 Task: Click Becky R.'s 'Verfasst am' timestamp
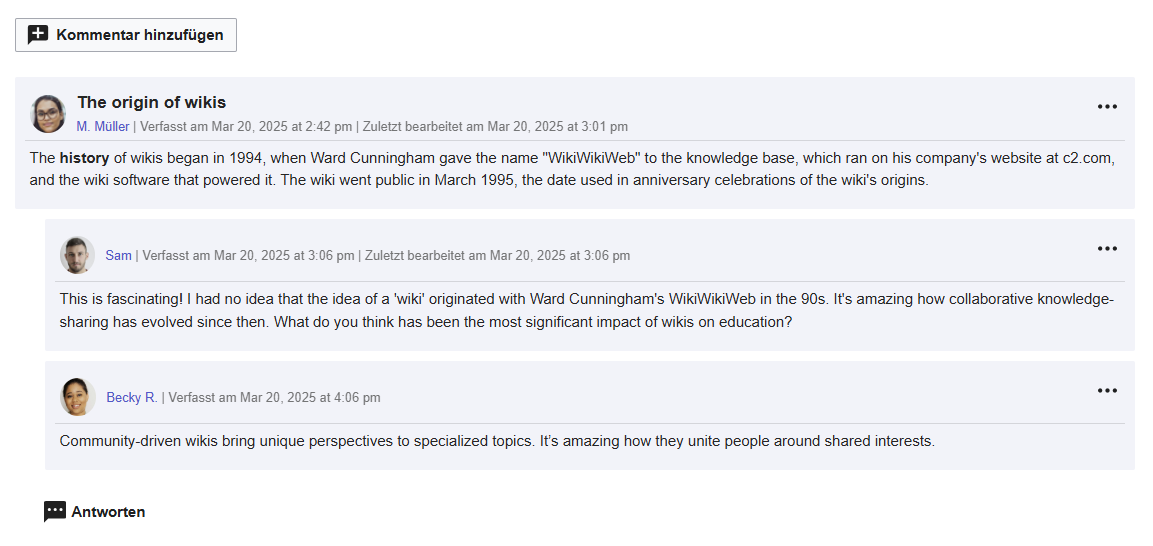pyautogui.click(x=274, y=398)
